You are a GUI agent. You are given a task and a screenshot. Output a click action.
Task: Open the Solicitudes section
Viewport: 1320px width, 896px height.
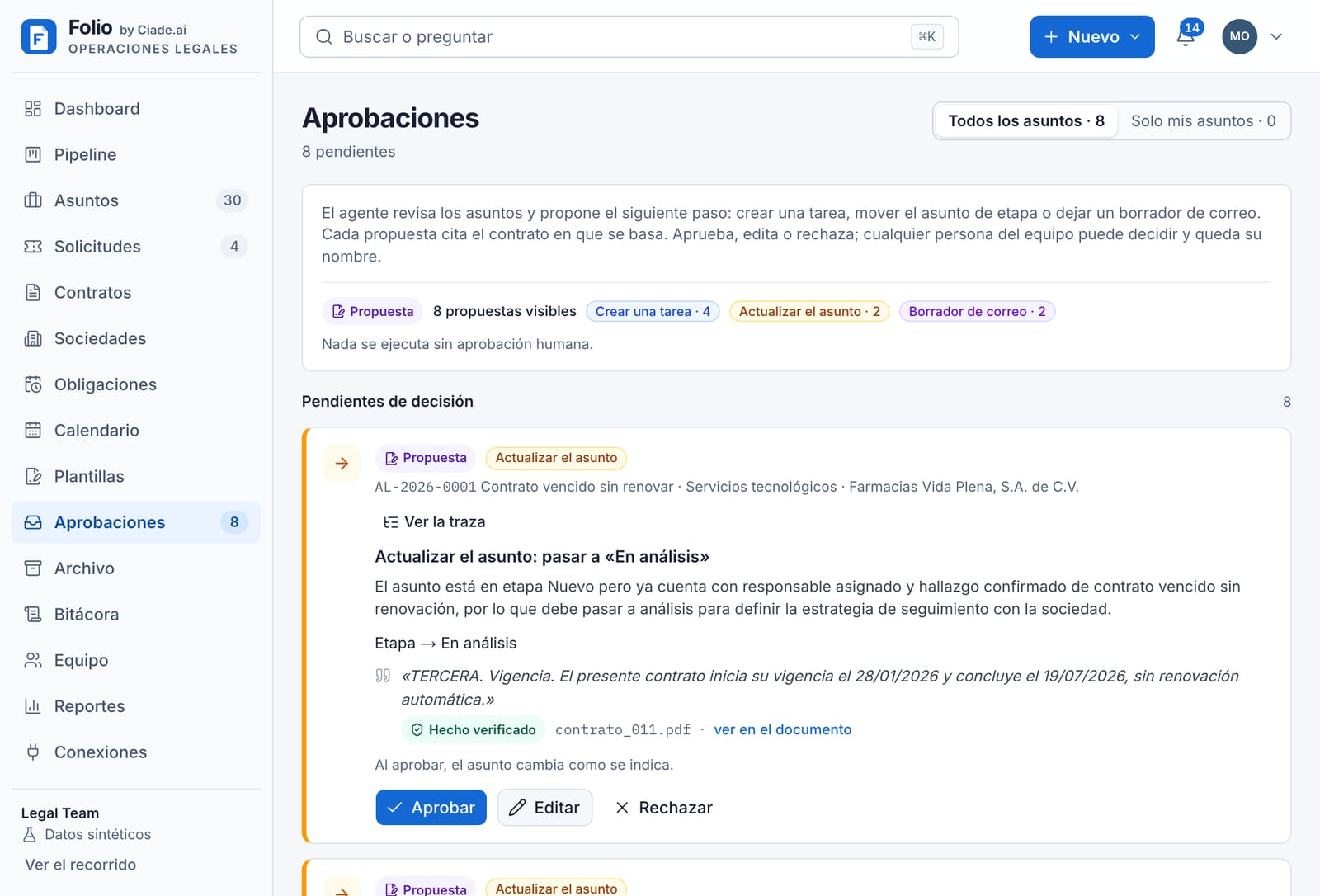[x=136, y=247]
